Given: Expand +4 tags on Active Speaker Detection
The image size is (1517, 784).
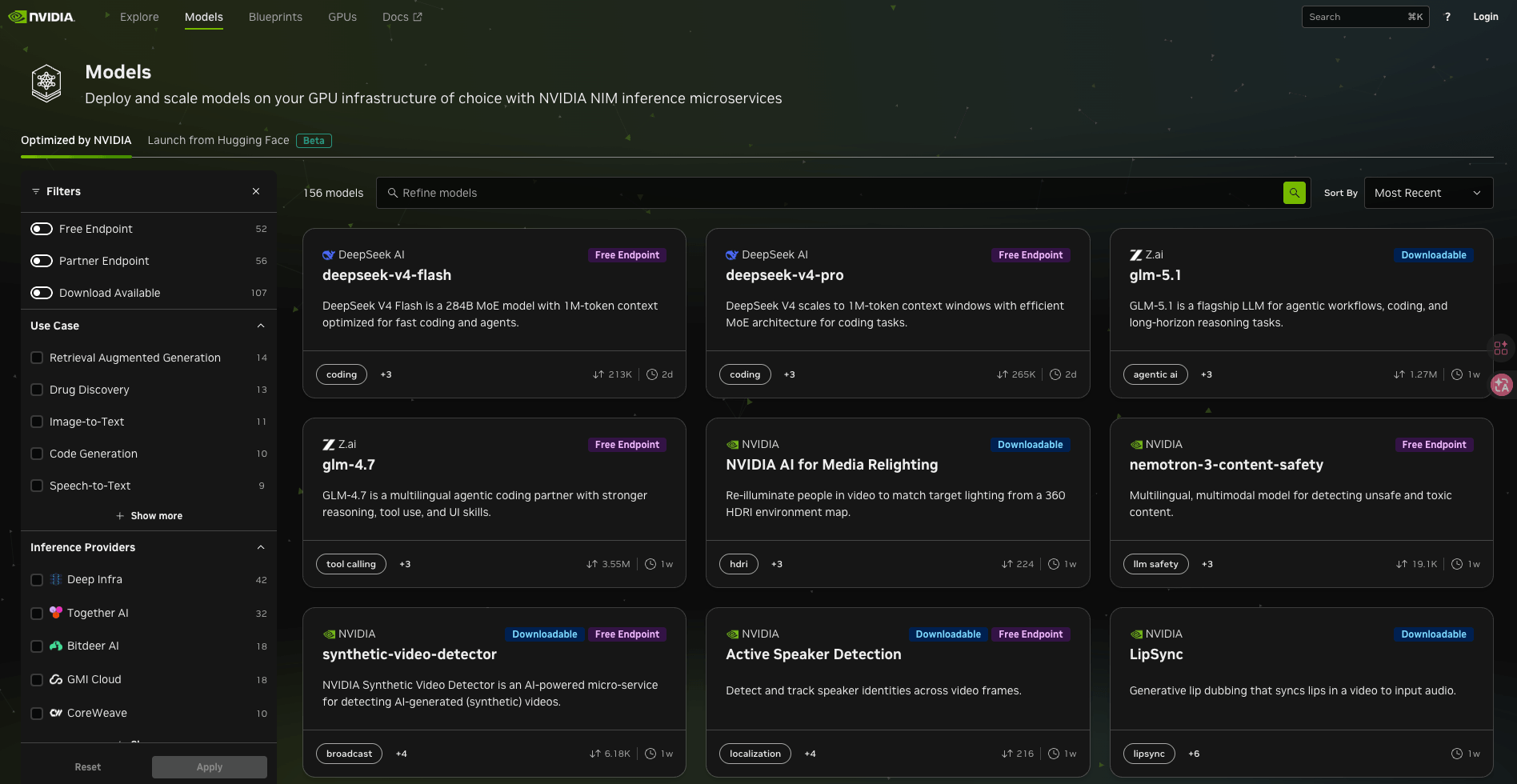Looking at the screenshot, I should [x=811, y=754].
